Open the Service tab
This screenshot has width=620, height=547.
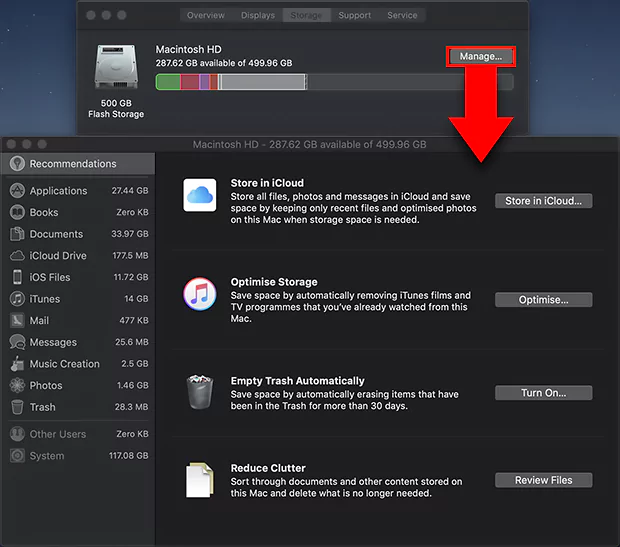pos(402,15)
